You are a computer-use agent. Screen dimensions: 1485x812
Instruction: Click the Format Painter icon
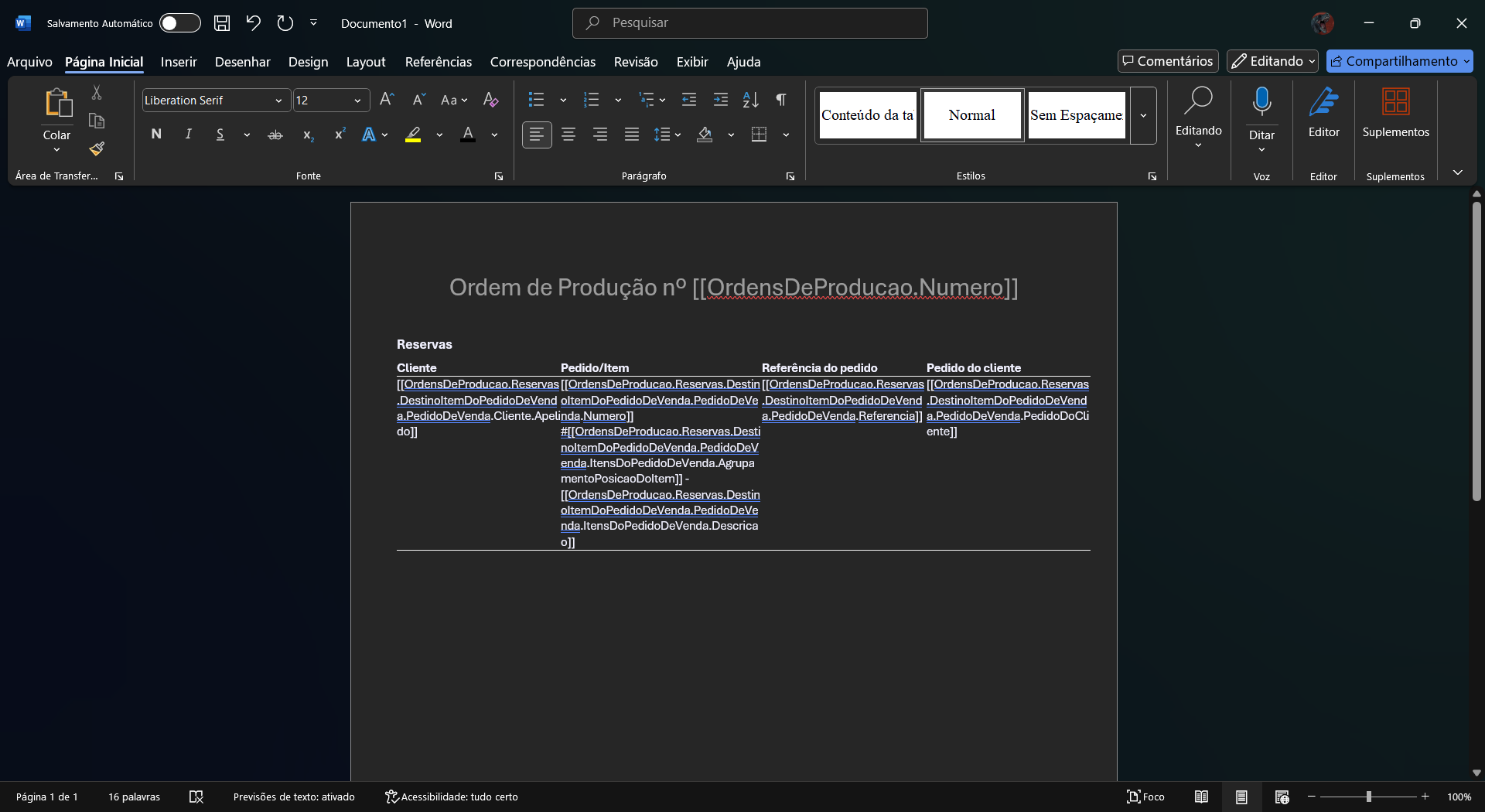97,148
